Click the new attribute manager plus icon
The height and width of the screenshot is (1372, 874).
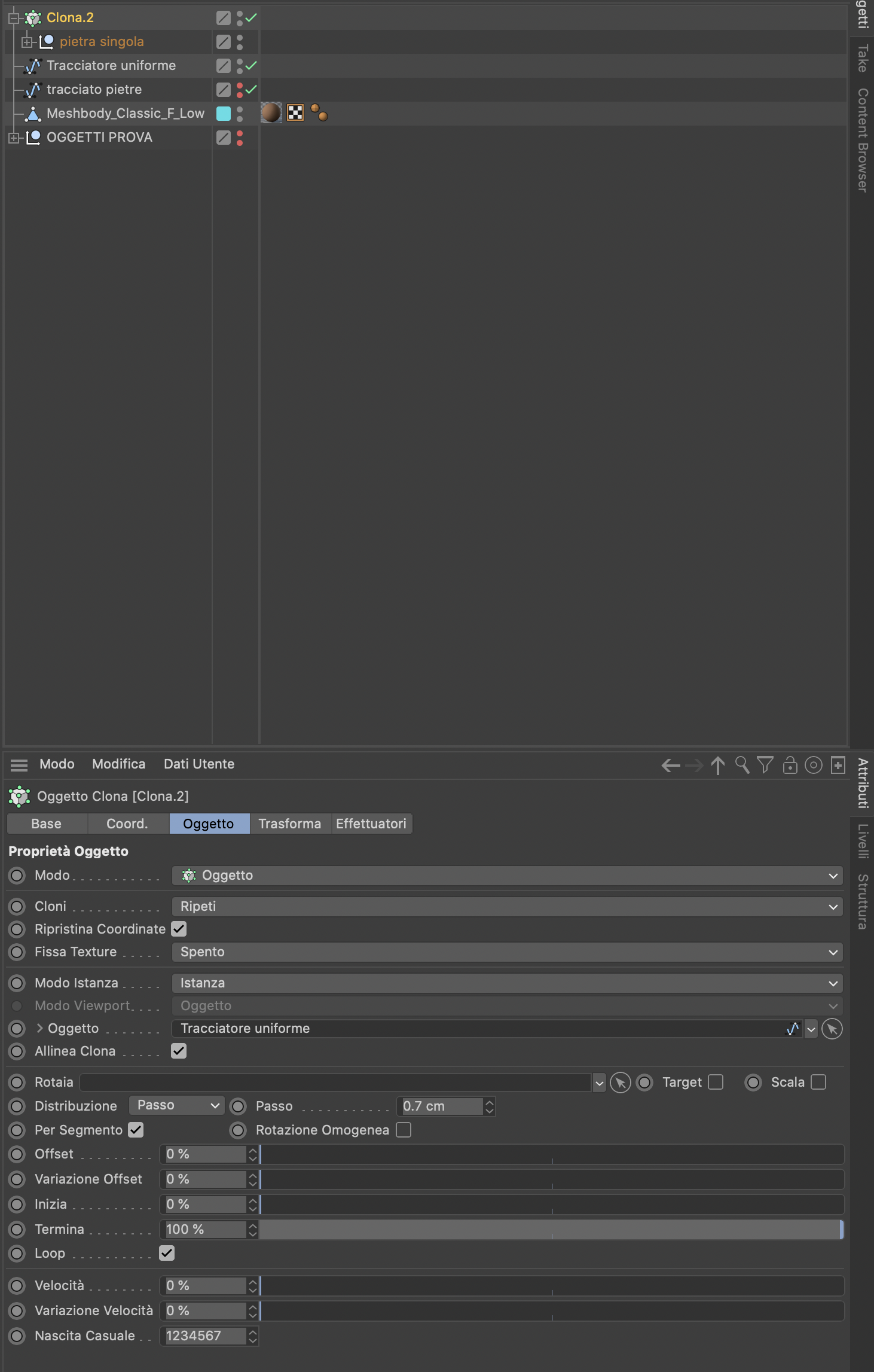pos(838,765)
